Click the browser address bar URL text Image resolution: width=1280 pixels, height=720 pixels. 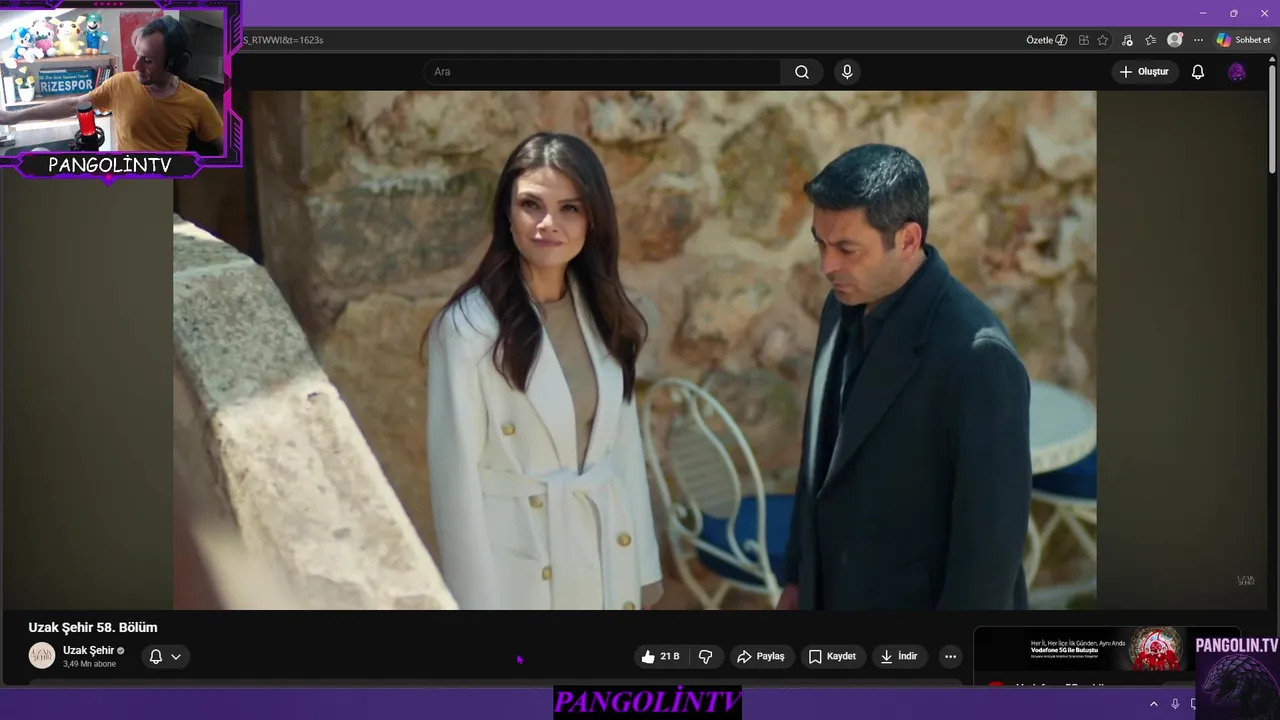point(283,40)
